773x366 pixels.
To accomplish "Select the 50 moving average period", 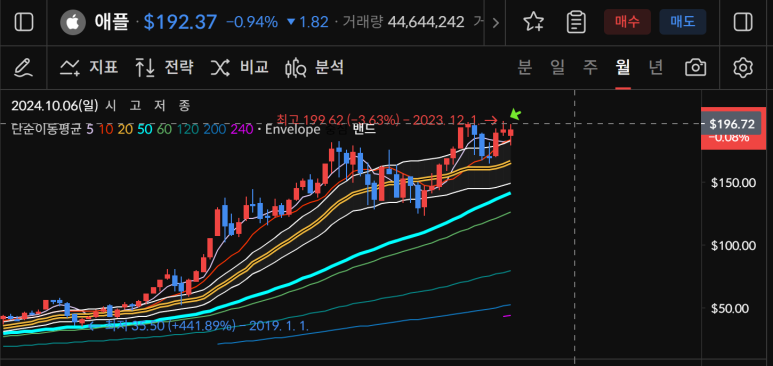I will (x=145, y=130).
